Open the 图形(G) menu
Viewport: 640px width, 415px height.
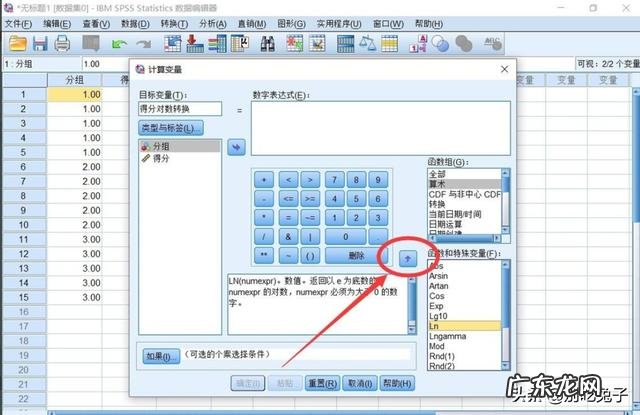[291, 24]
